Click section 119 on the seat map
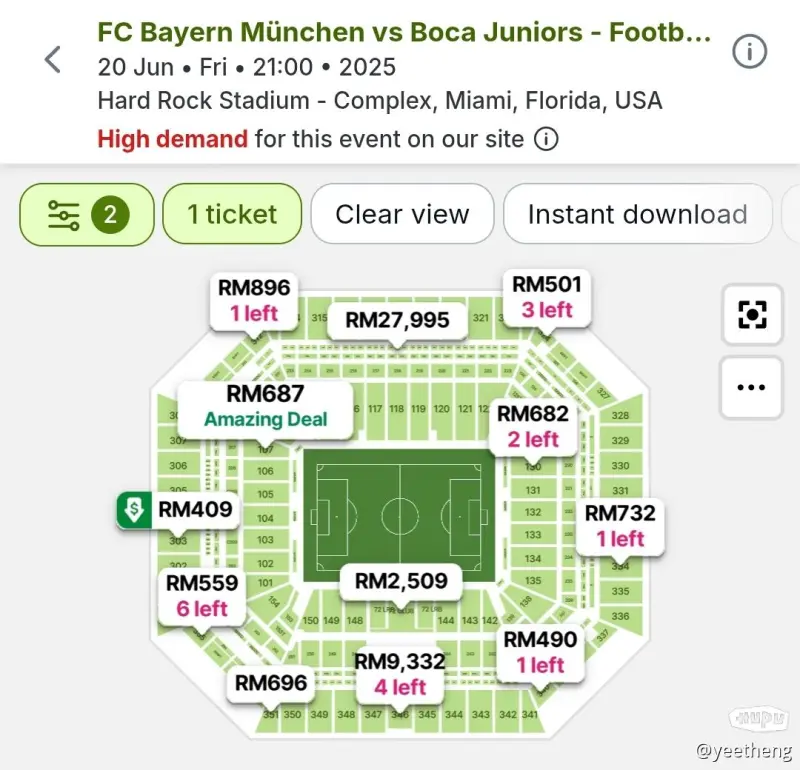This screenshot has width=800, height=770. coord(418,409)
